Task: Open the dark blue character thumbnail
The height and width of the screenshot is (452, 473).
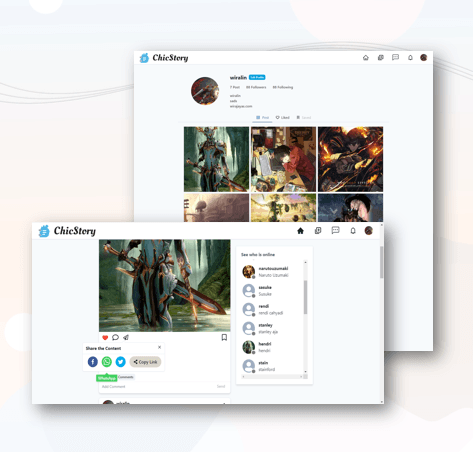Action: pyautogui.click(x=350, y=208)
